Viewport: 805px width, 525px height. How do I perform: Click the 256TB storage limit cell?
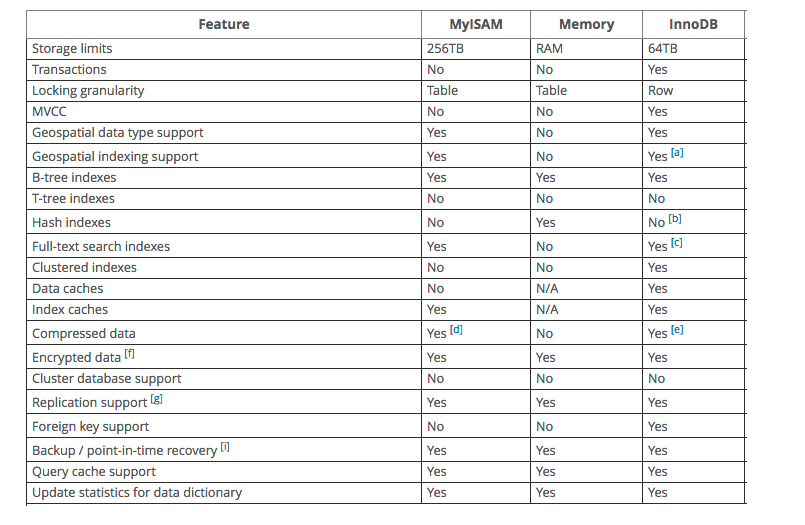coord(446,48)
